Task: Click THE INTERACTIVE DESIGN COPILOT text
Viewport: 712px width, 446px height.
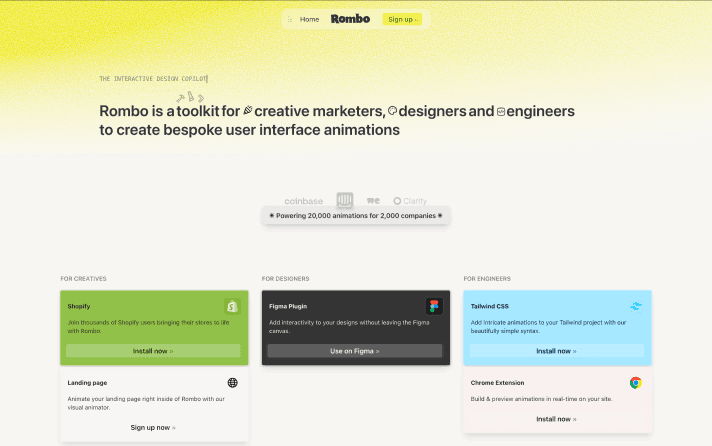Action: pyautogui.click(x=153, y=79)
